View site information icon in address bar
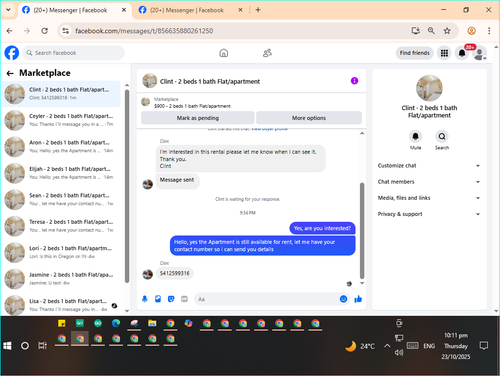This screenshot has height=376, width=500. [x=66, y=31]
